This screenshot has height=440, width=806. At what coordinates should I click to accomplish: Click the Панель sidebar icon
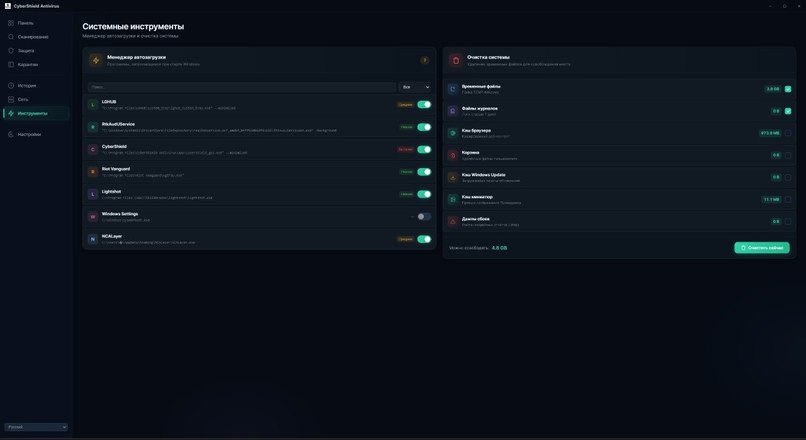tap(11, 23)
